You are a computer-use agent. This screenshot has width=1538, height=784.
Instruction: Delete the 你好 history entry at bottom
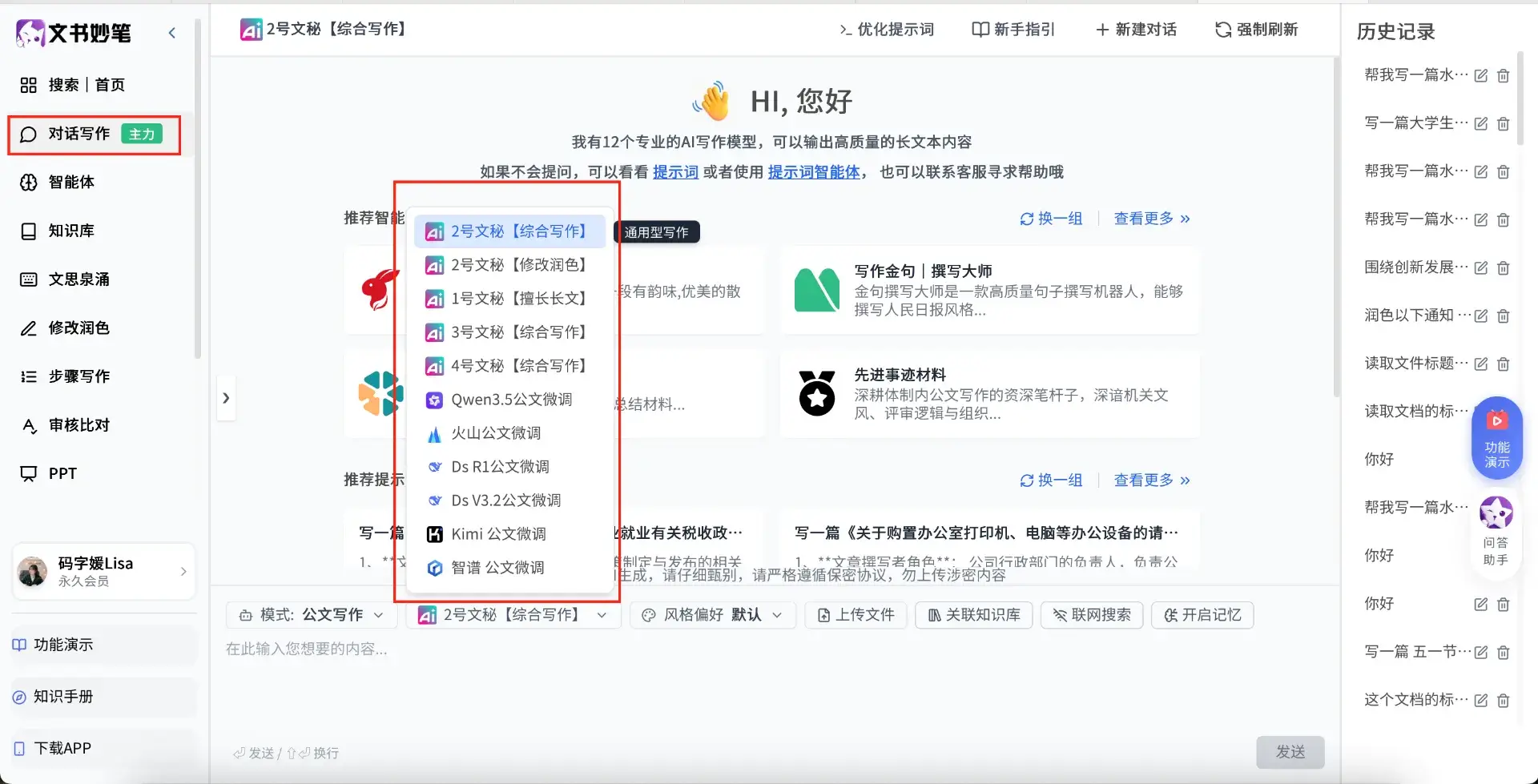[1504, 605]
